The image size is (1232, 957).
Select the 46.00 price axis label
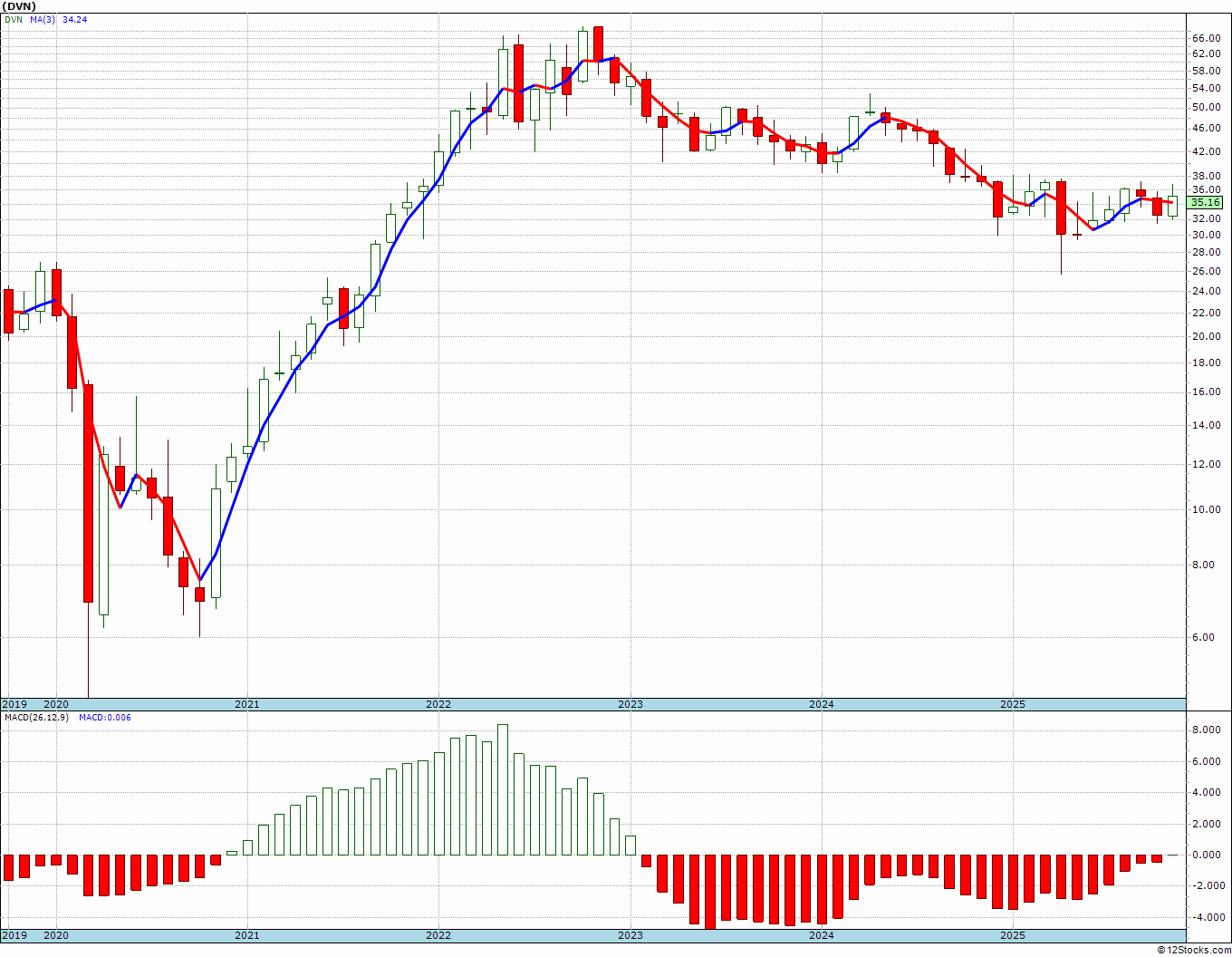tap(1206, 128)
